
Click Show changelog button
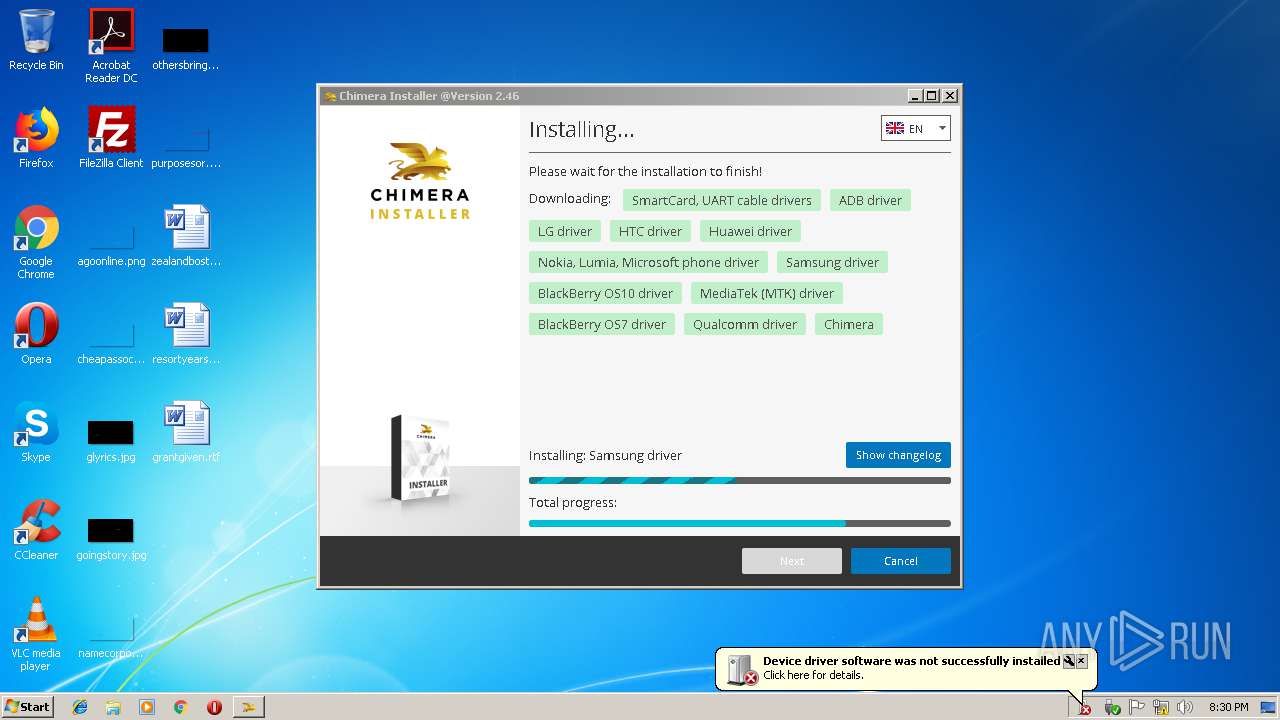point(898,455)
